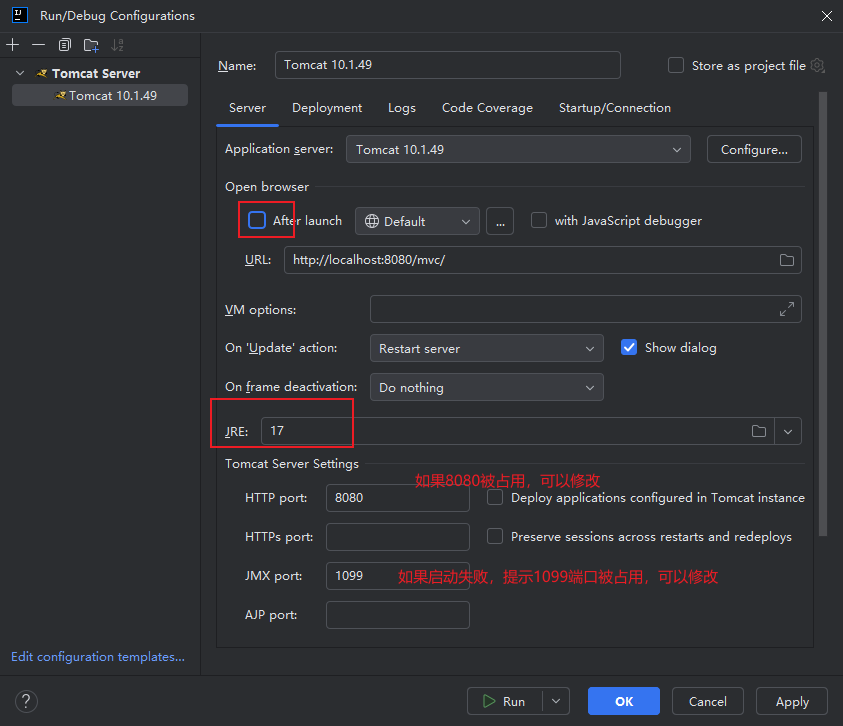Click the AJP port field

[397, 615]
